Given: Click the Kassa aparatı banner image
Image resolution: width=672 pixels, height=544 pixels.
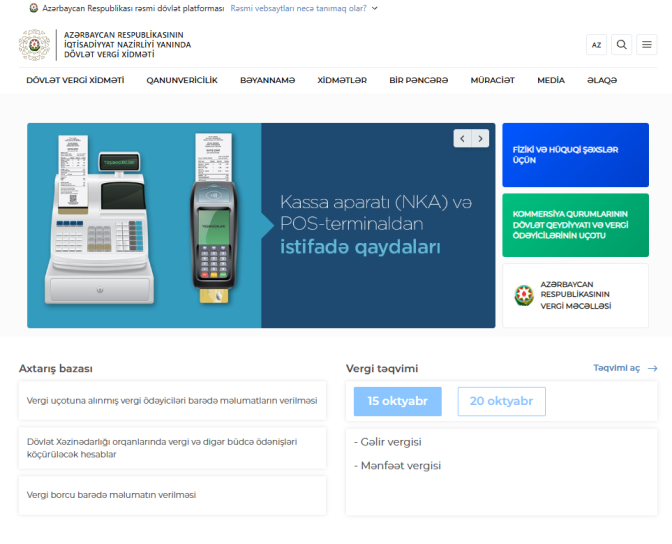Looking at the screenshot, I should pos(261,225).
